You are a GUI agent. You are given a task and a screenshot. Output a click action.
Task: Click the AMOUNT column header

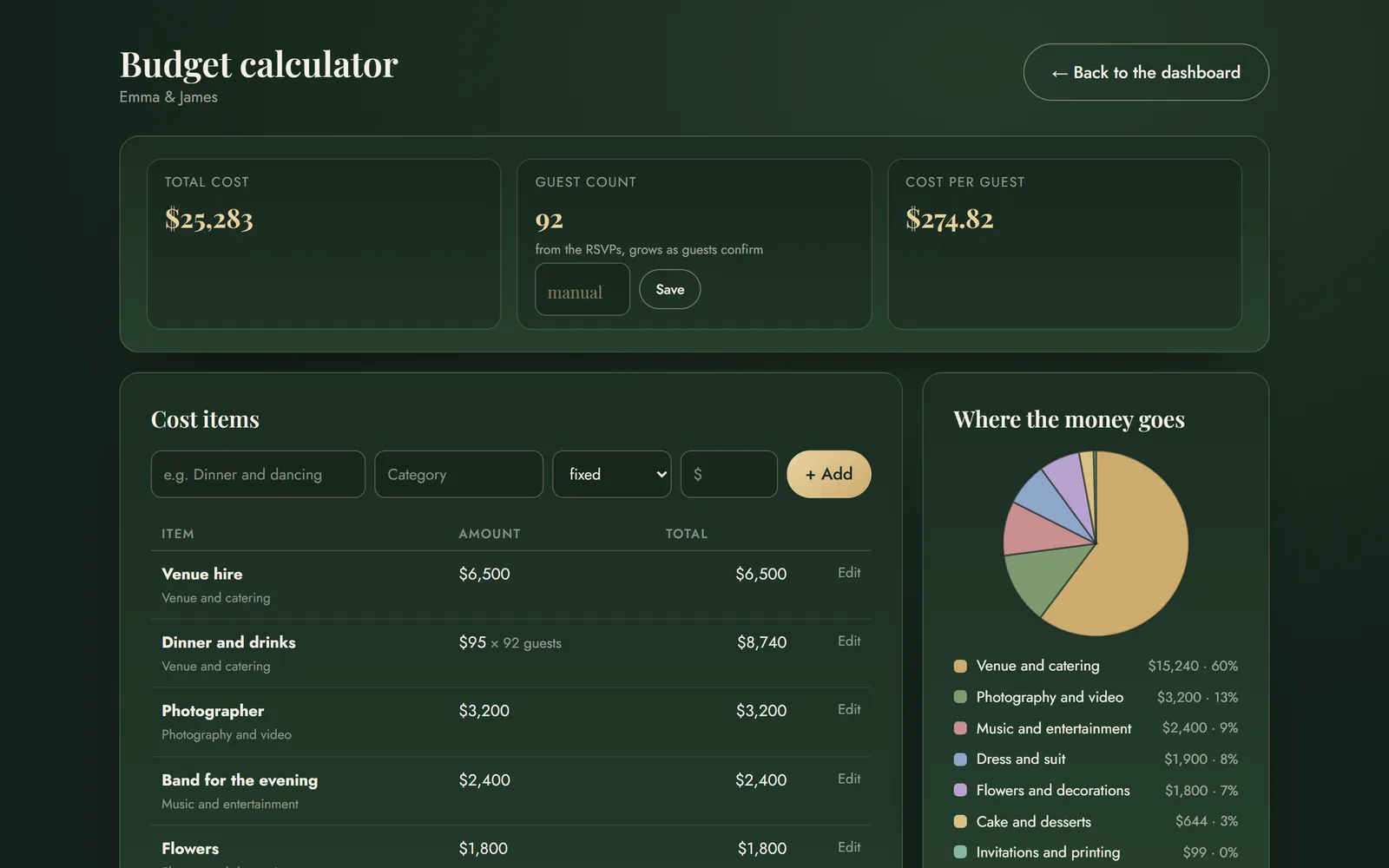(490, 534)
